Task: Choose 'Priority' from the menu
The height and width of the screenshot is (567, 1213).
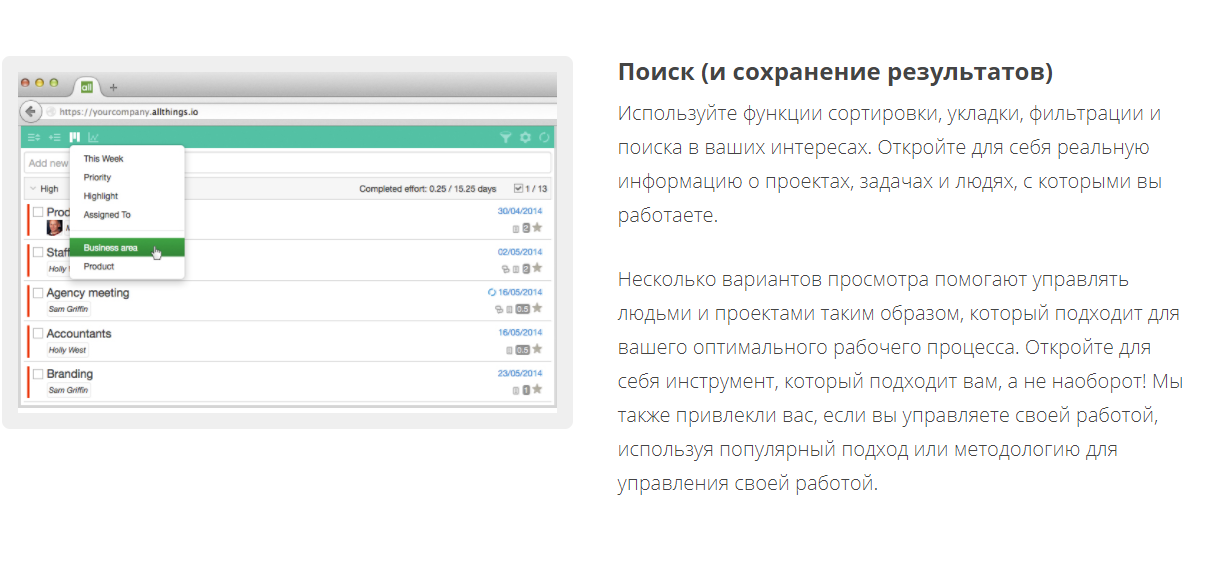Action: [x=98, y=177]
